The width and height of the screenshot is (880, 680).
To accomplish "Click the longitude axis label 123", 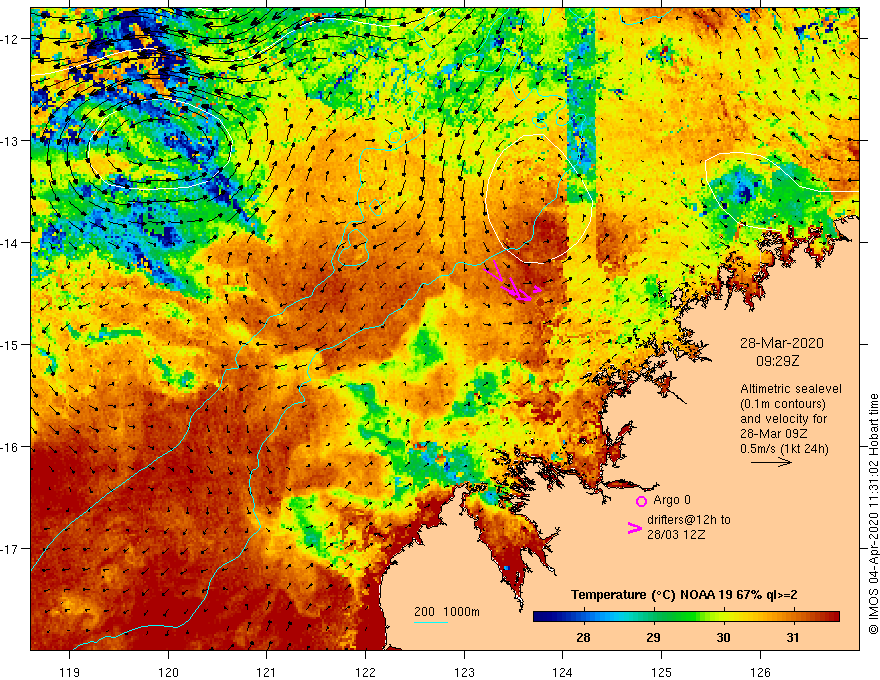I will coord(464,672).
